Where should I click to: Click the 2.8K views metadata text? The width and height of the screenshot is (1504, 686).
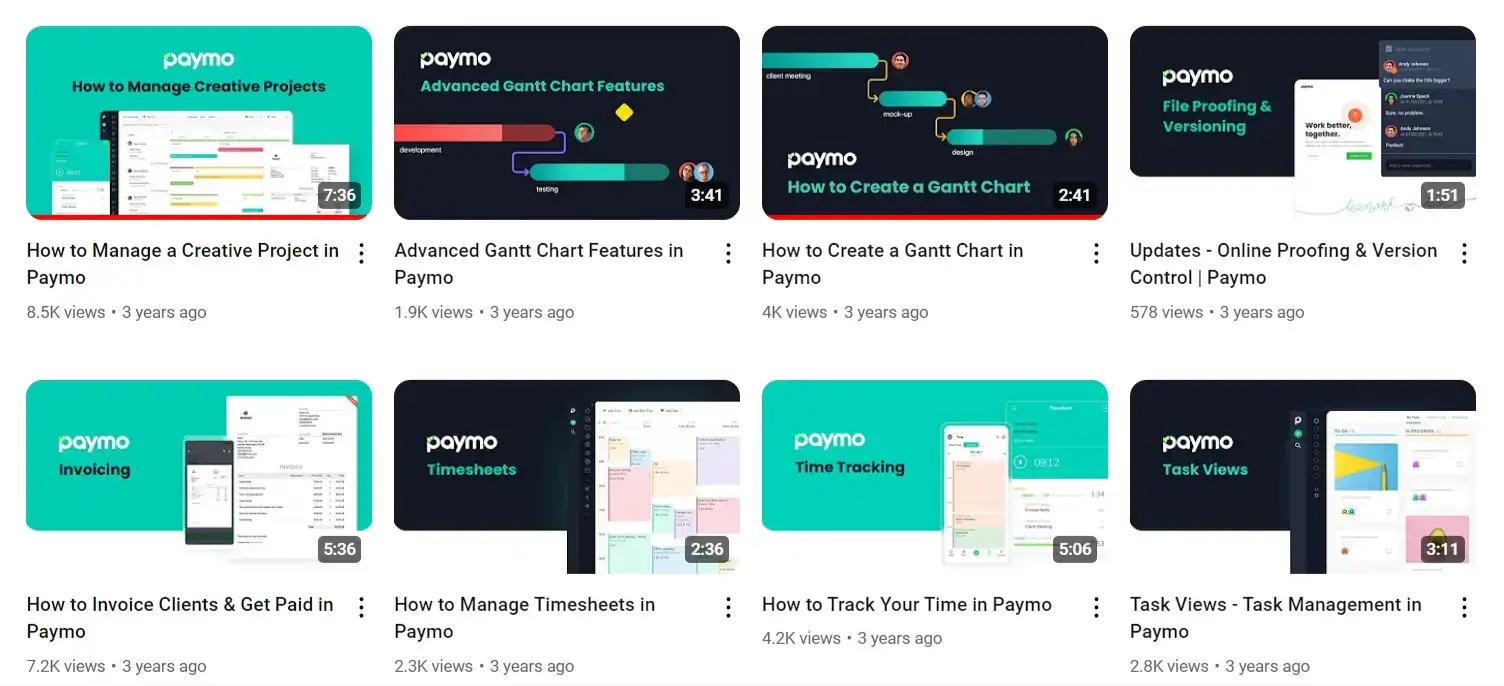click(1170, 666)
